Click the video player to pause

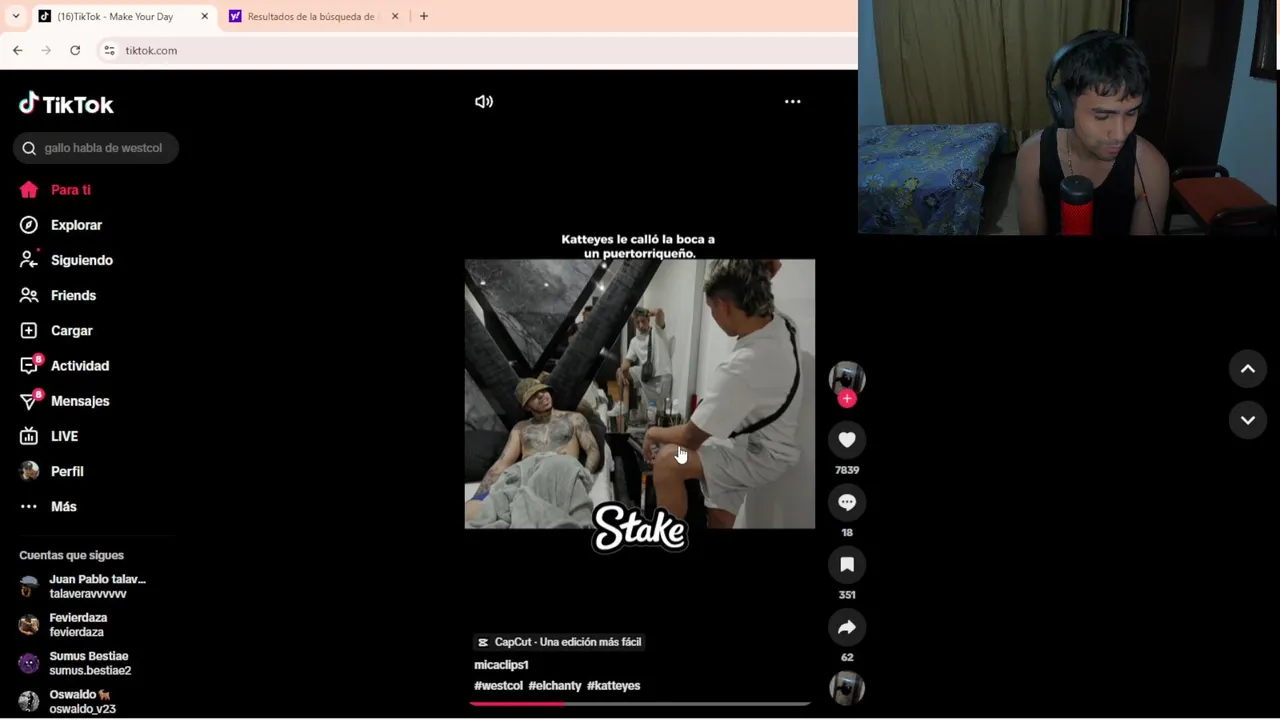(x=640, y=393)
